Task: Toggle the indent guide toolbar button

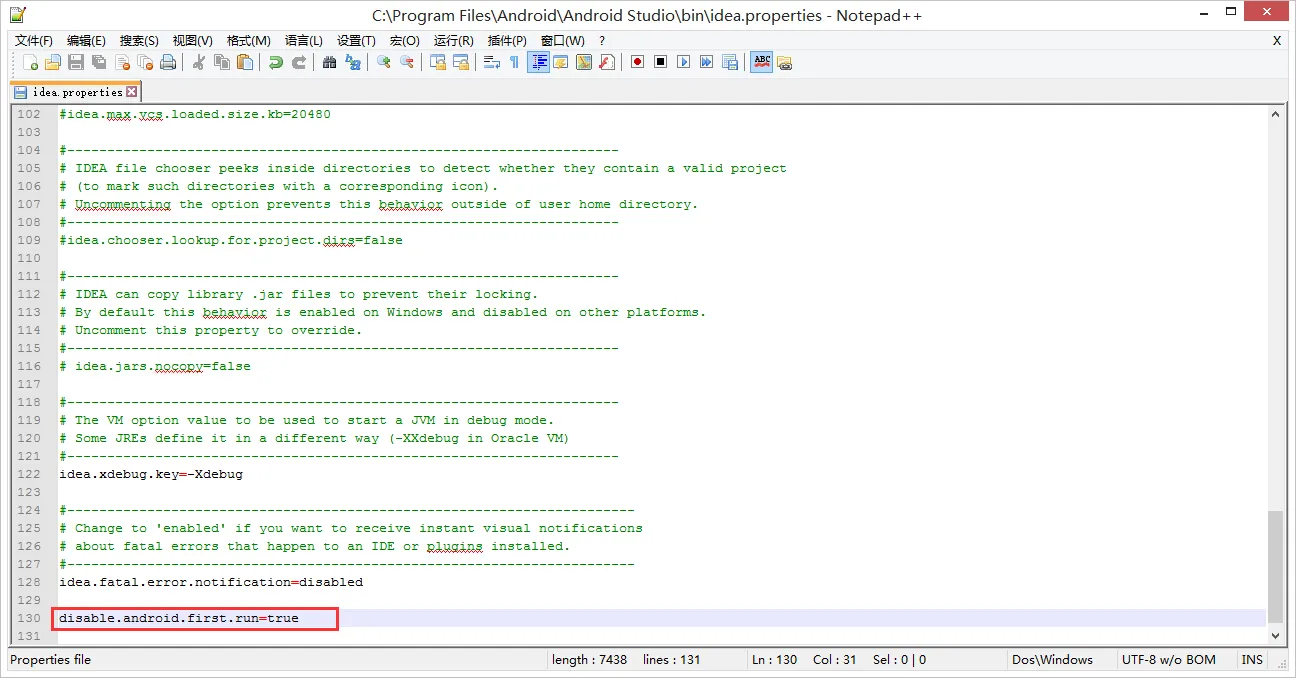Action: pos(539,62)
